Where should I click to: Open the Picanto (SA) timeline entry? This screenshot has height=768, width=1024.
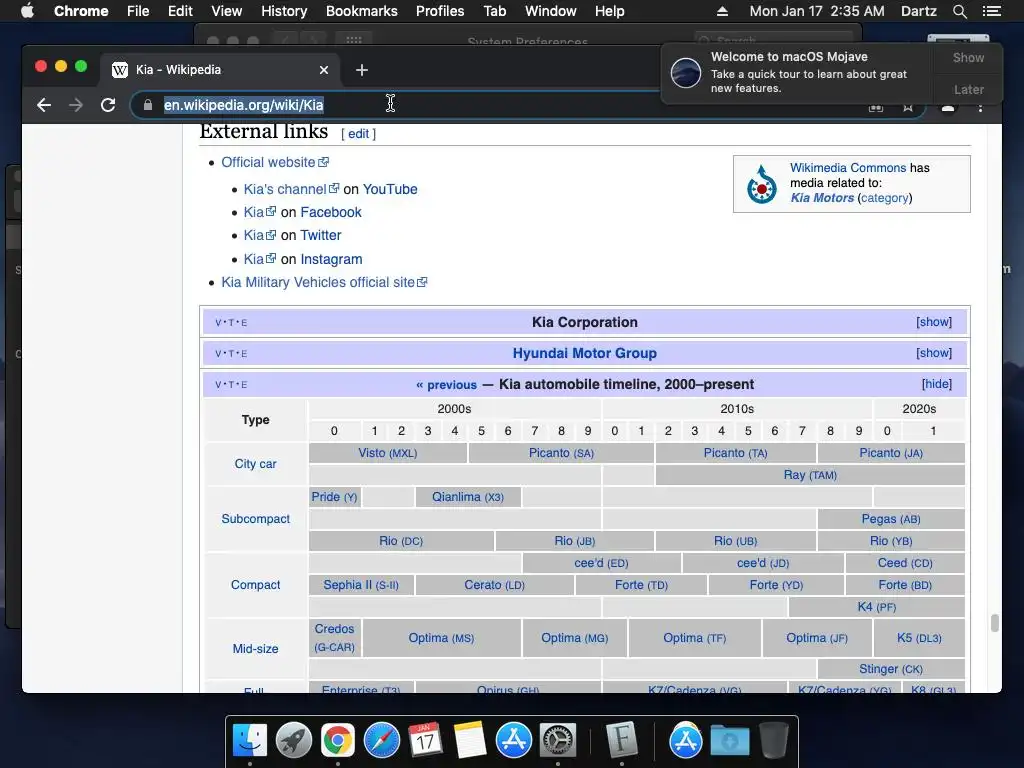click(x=561, y=453)
